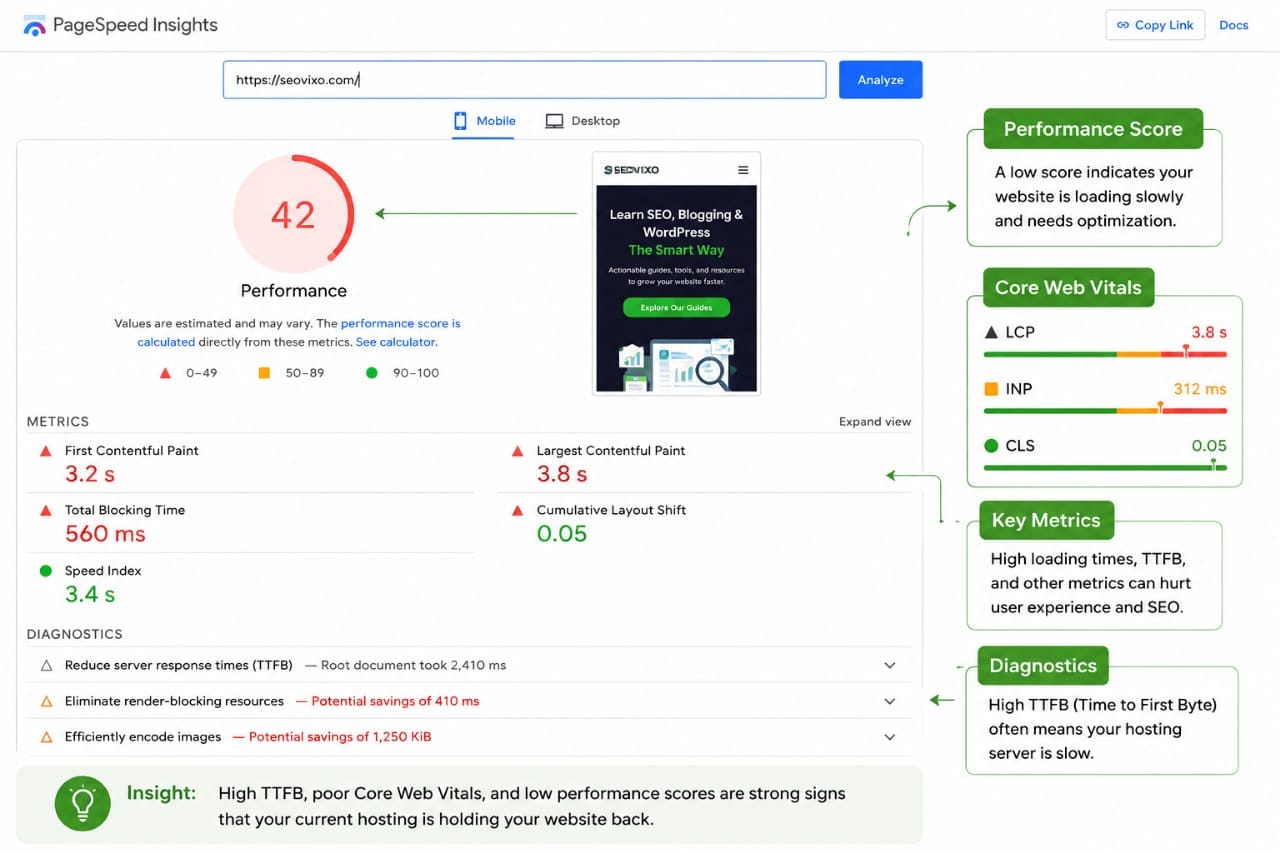Click the First Contentful Paint value 3.2 s
Screen dimensions: 1280x853
pos(89,474)
